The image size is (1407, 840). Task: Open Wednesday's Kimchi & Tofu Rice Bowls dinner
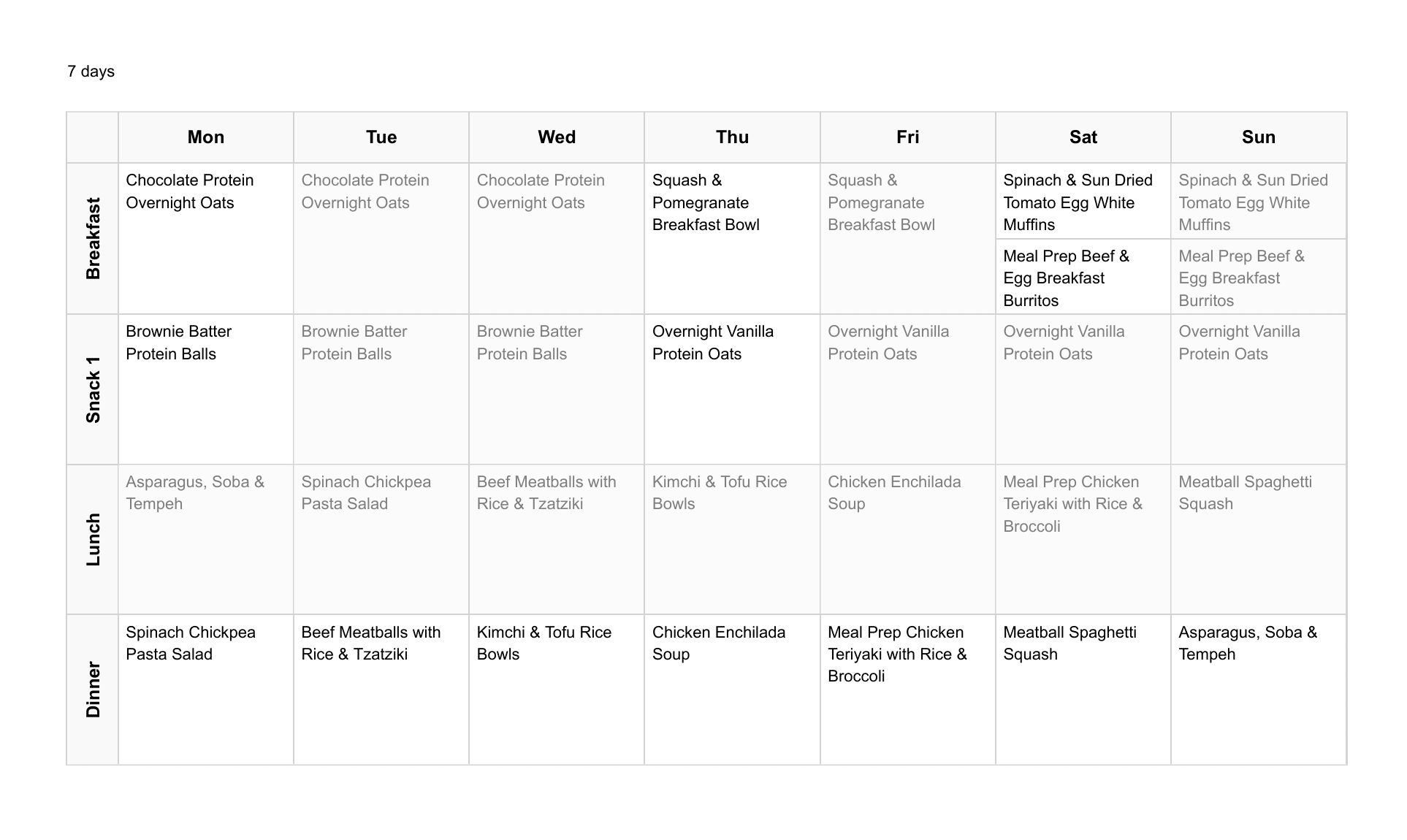tap(544, 644)
